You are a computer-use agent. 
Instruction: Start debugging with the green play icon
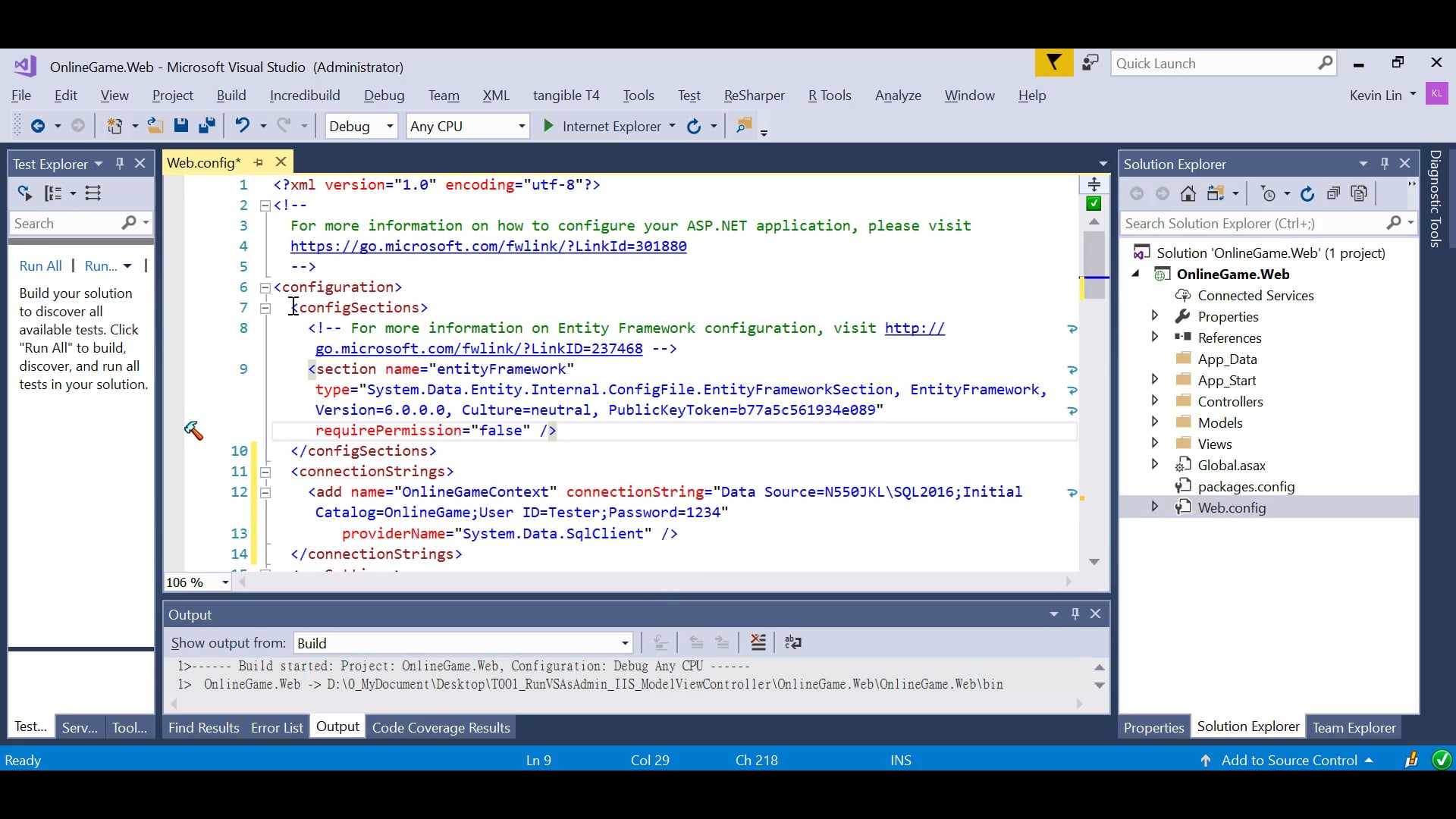pyautogui.click(x=548, y=126)
